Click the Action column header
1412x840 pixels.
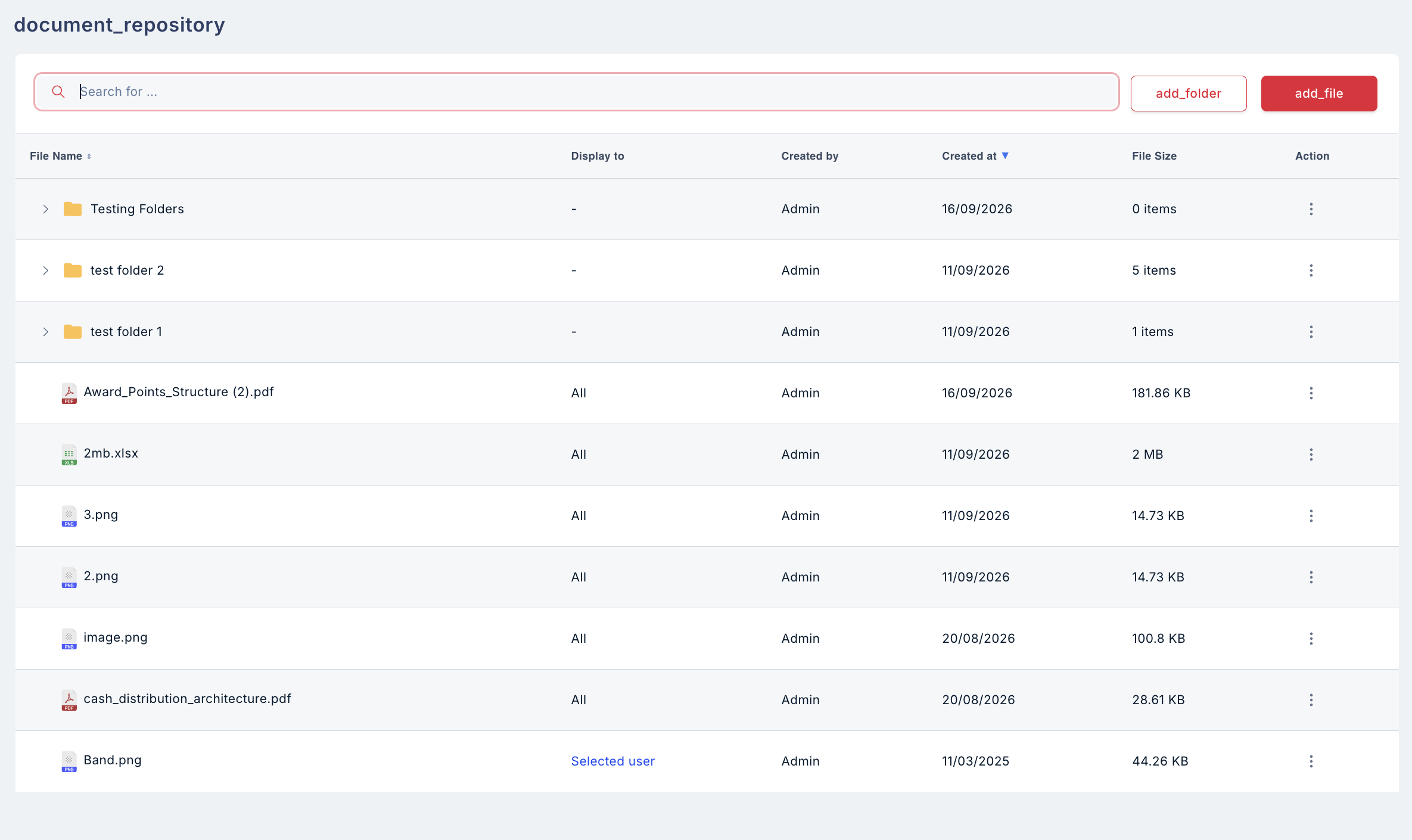click(1312, 156)
